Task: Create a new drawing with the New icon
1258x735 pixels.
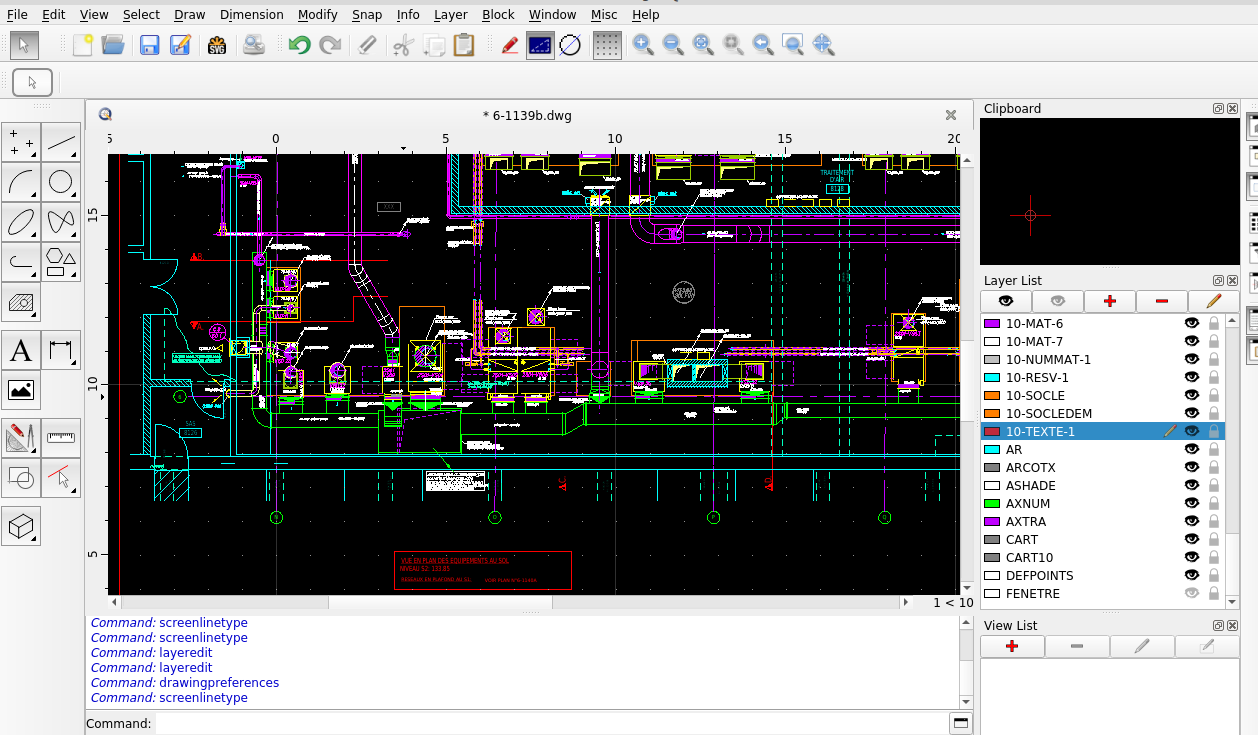Action: 83,45
